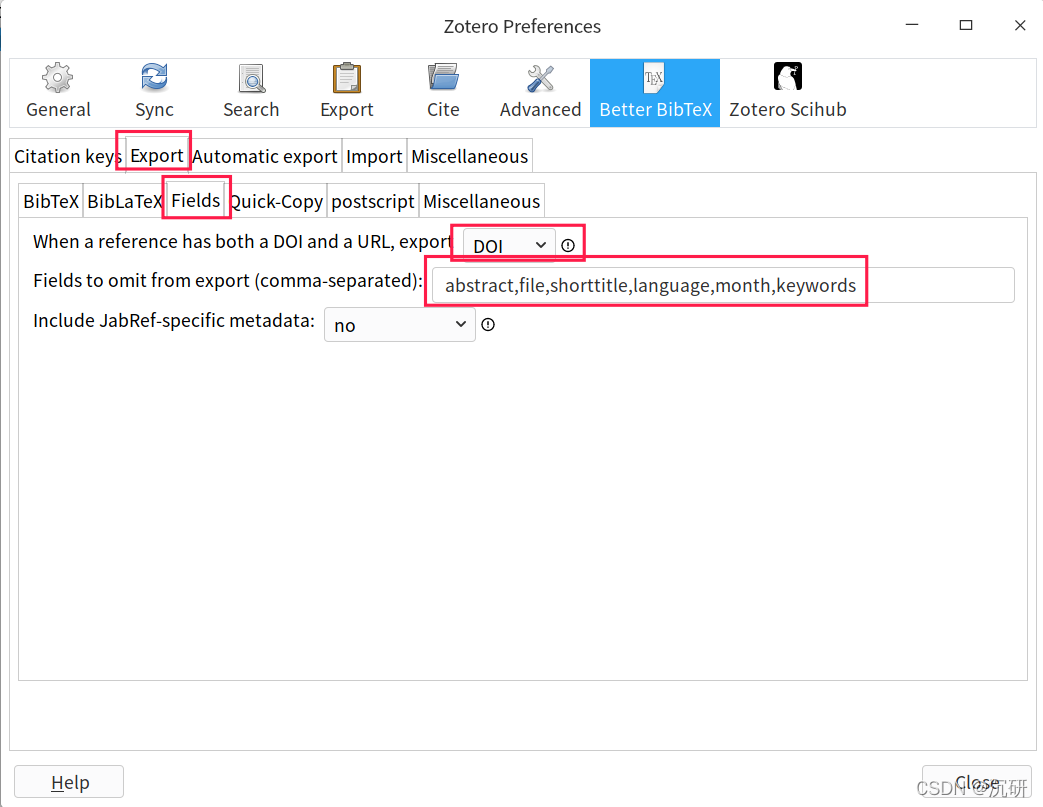1043x807 pixels.
Task: Open the Search preferences pane
Action: tap(251, 92)
